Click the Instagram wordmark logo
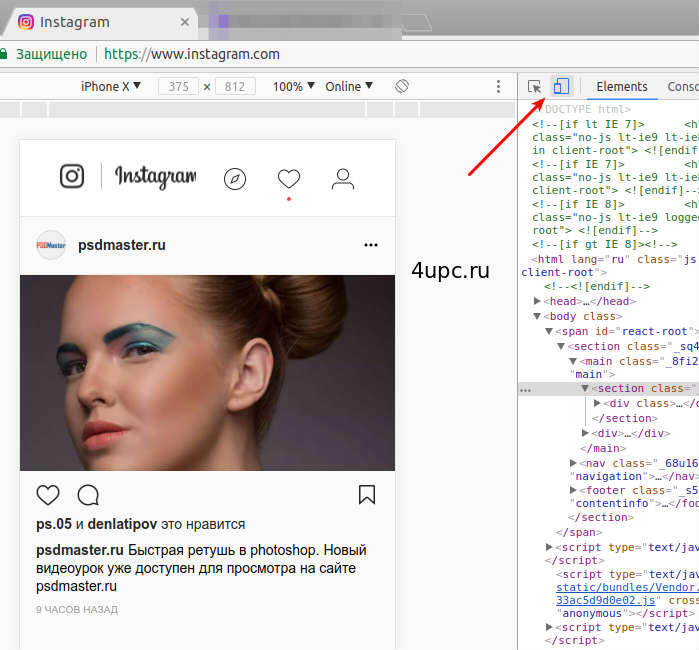Viewport: 699px width, 650px height. click(x=156, y=177)
